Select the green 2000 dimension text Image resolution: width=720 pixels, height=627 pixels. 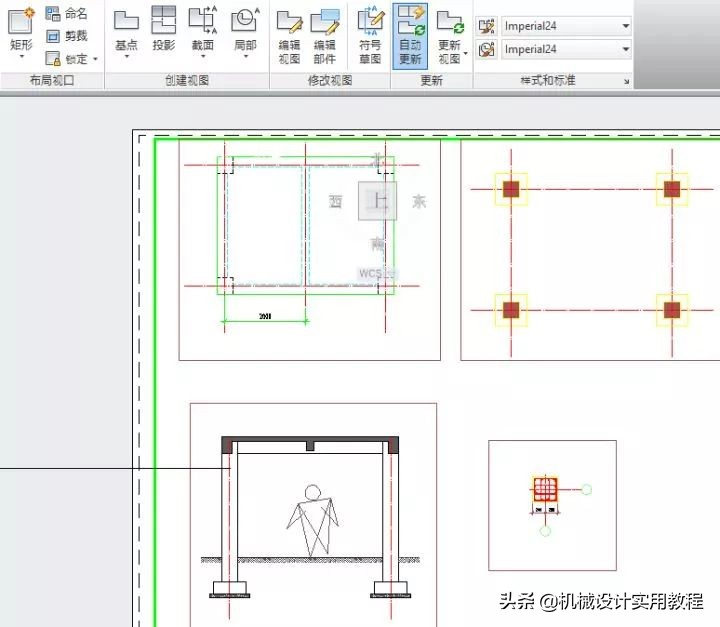point(265,316)
